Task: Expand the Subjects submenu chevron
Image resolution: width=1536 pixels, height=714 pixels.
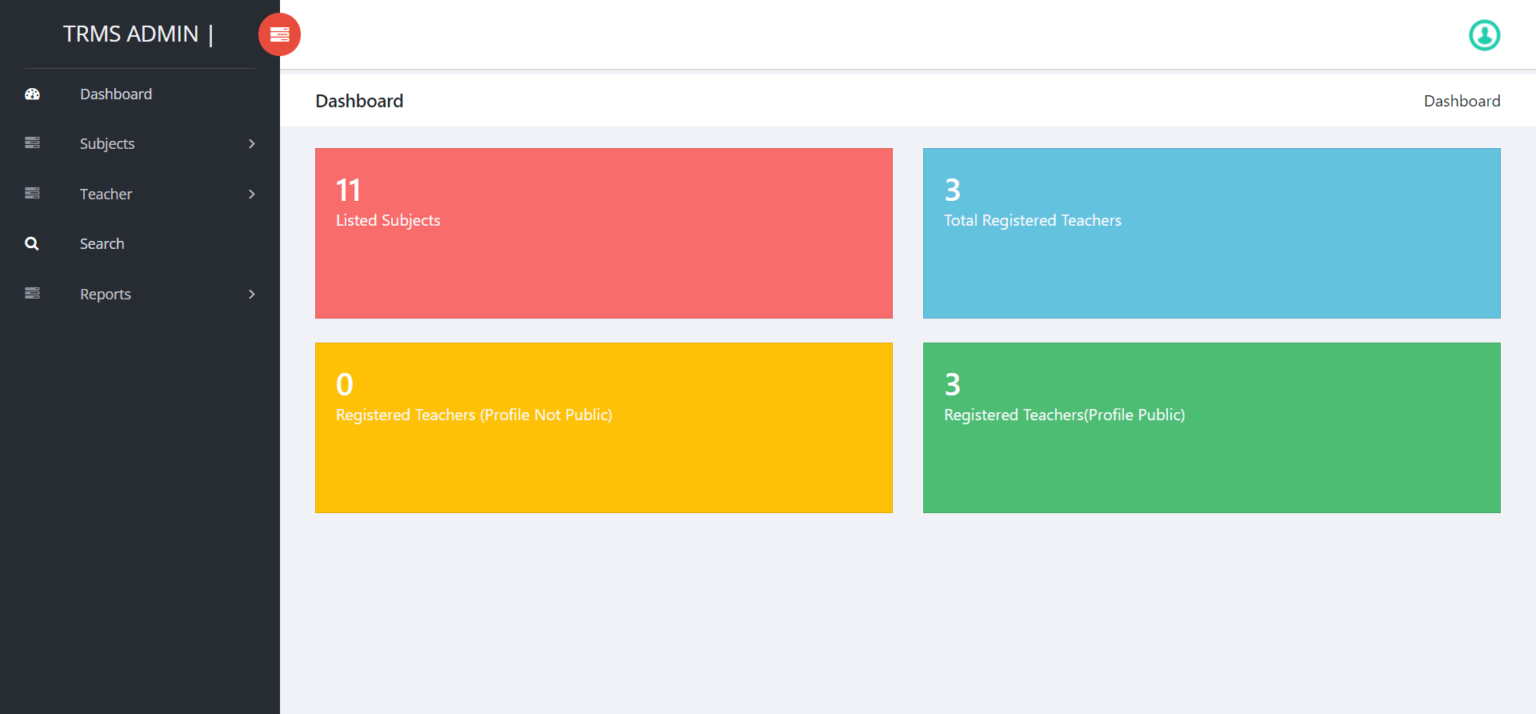Action: [251, 143]
